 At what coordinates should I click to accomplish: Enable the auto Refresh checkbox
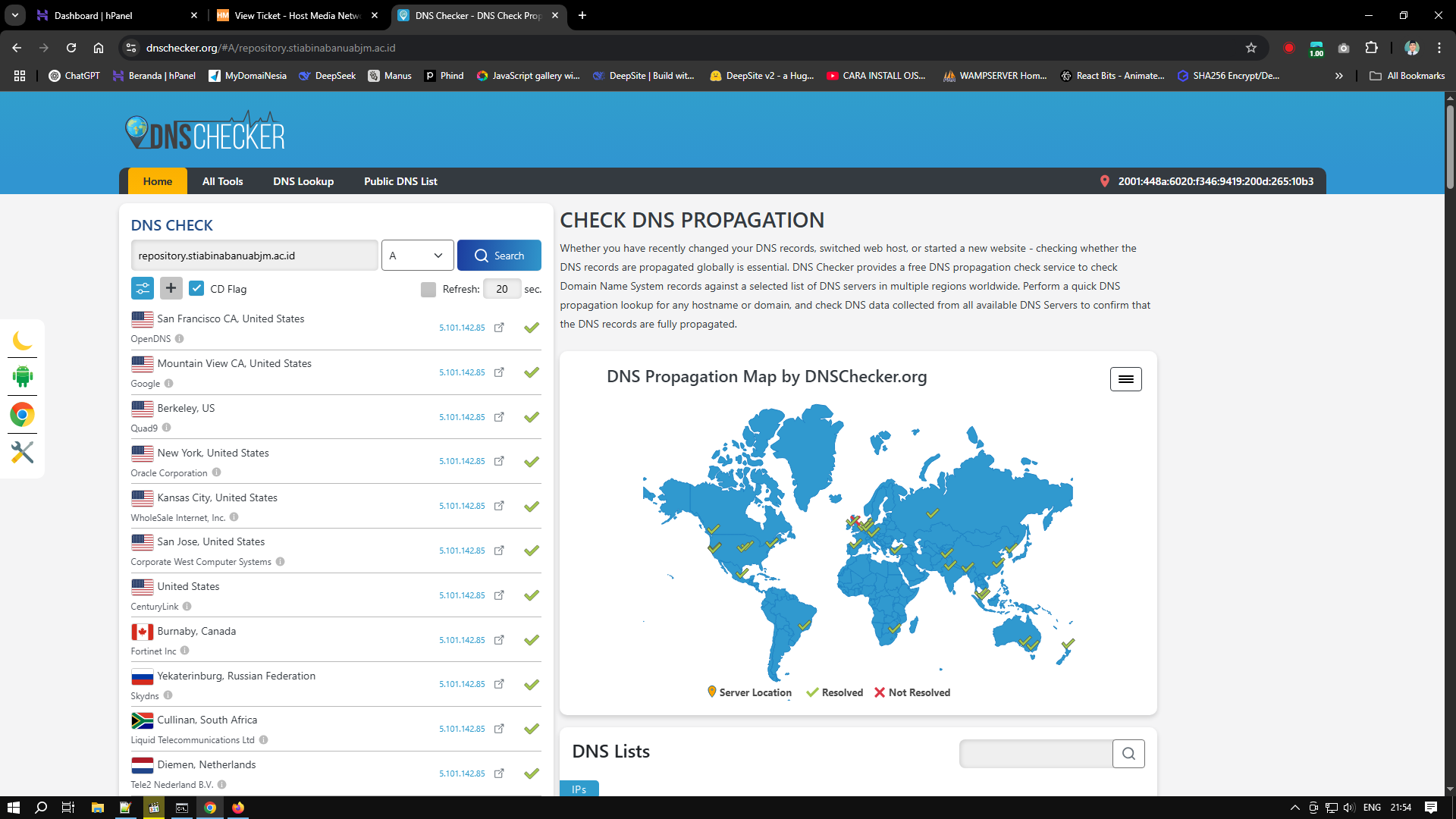pyautogui.click(x=428, y=289)
